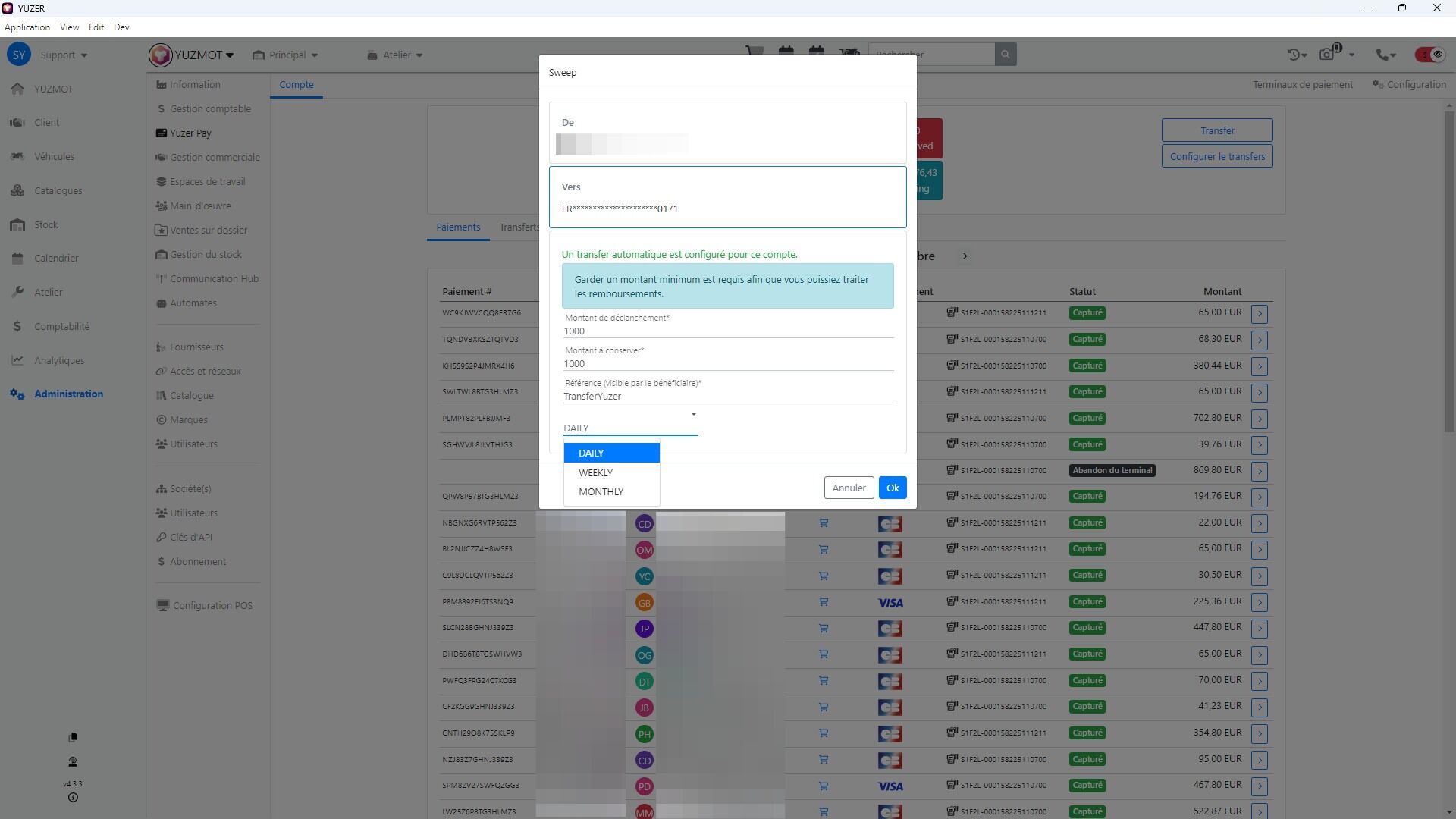The width and height of the screenshot is (1456, 819).
Task: Click the phone icon in header
Action: pos(1383,55)
